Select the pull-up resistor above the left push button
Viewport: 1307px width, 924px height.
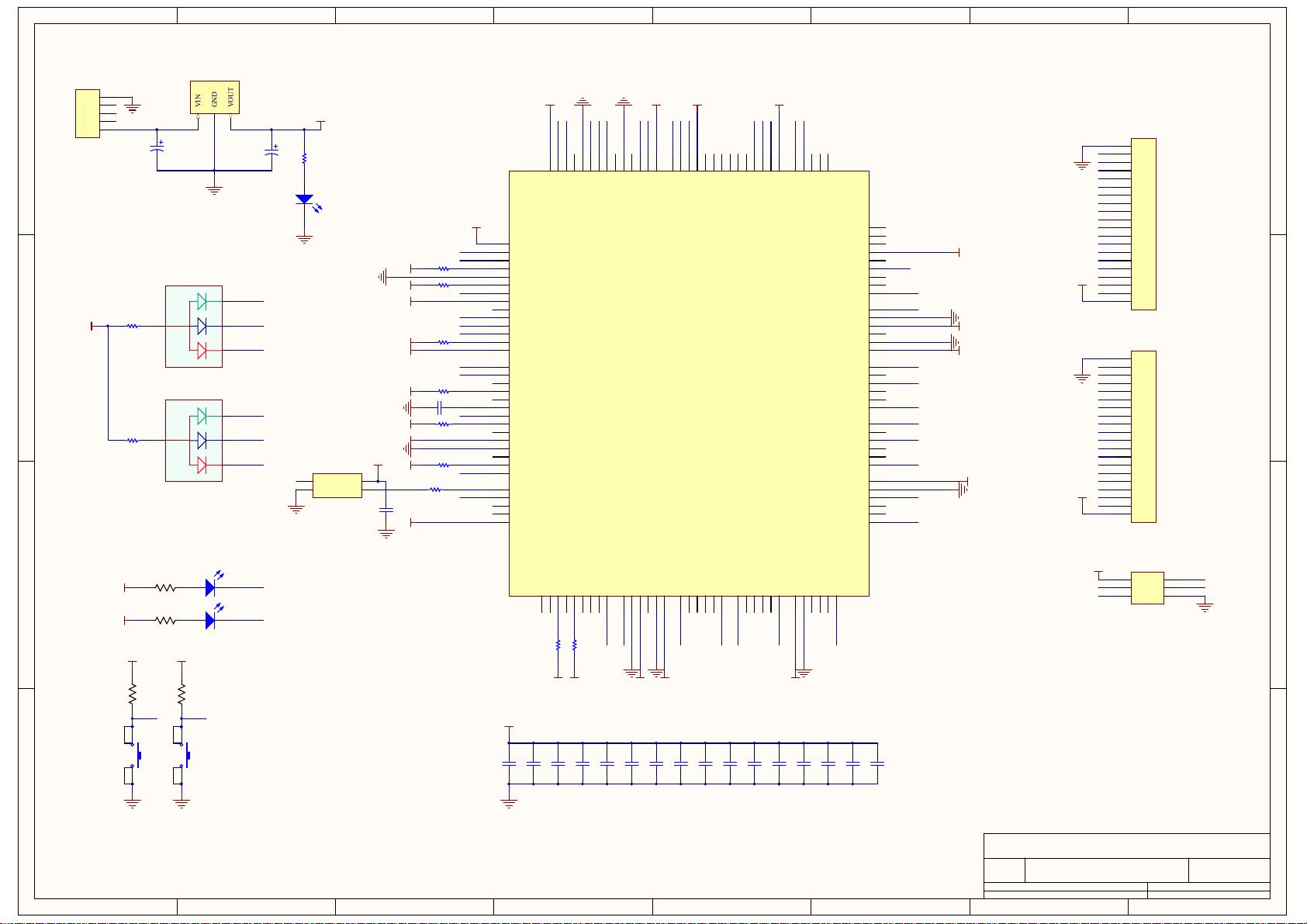(133, 693)
